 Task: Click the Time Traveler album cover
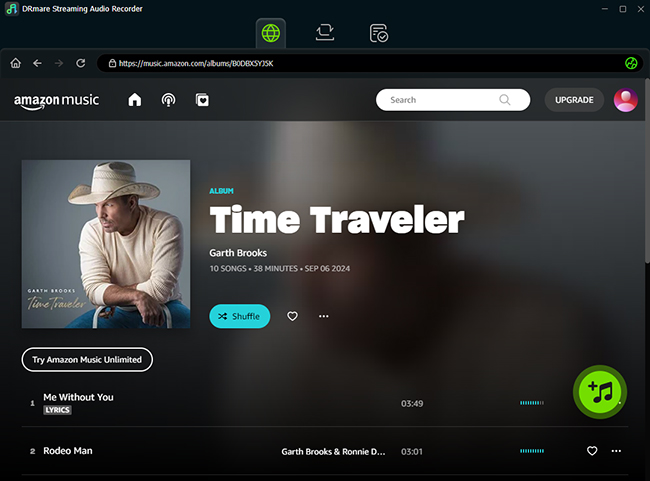106,244
